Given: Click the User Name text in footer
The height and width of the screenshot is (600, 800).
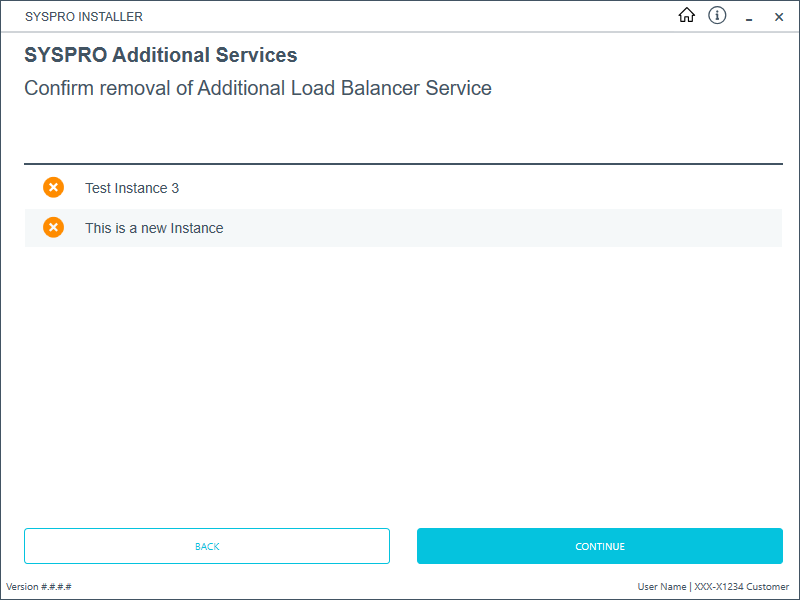Looking at the screenshot, I should [661, 587].
